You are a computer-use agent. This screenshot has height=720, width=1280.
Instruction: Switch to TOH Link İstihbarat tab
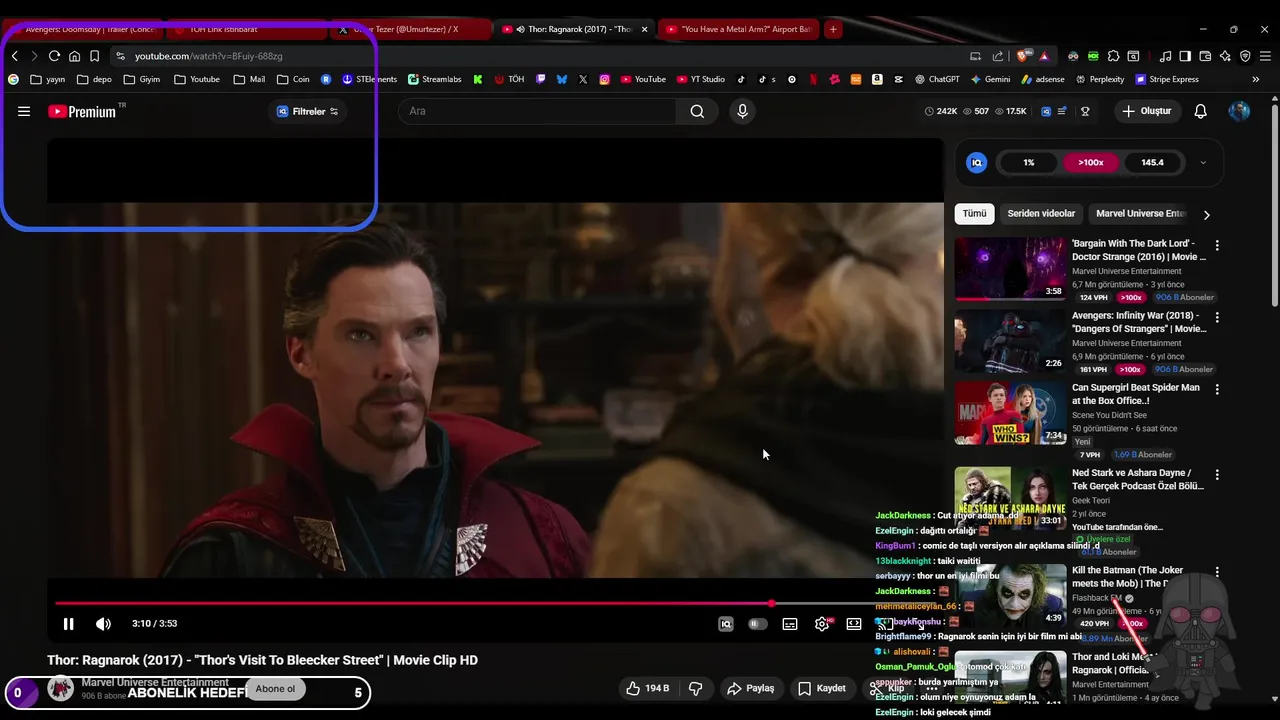click(x=245, y=29)
